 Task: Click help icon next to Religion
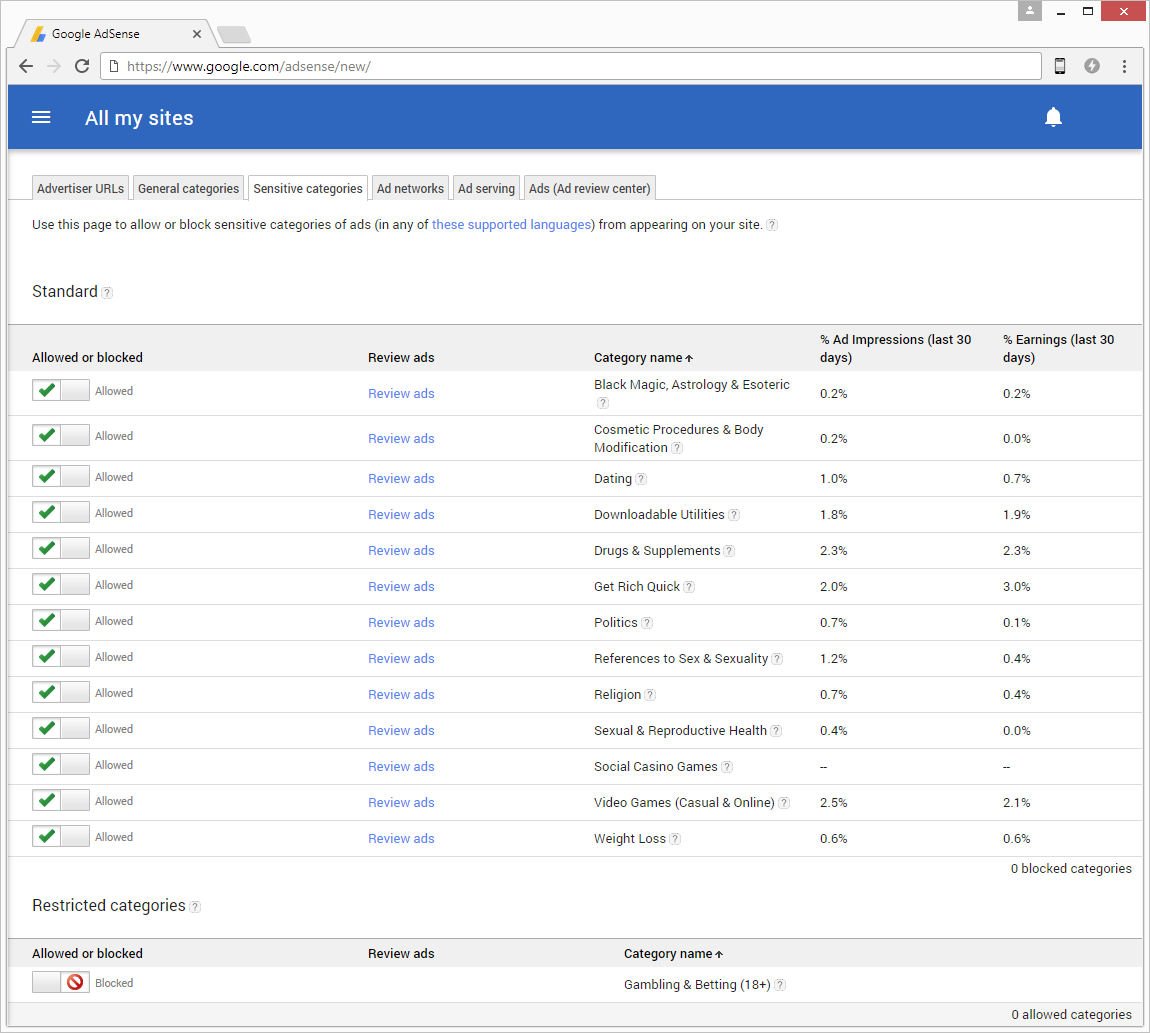650,695
